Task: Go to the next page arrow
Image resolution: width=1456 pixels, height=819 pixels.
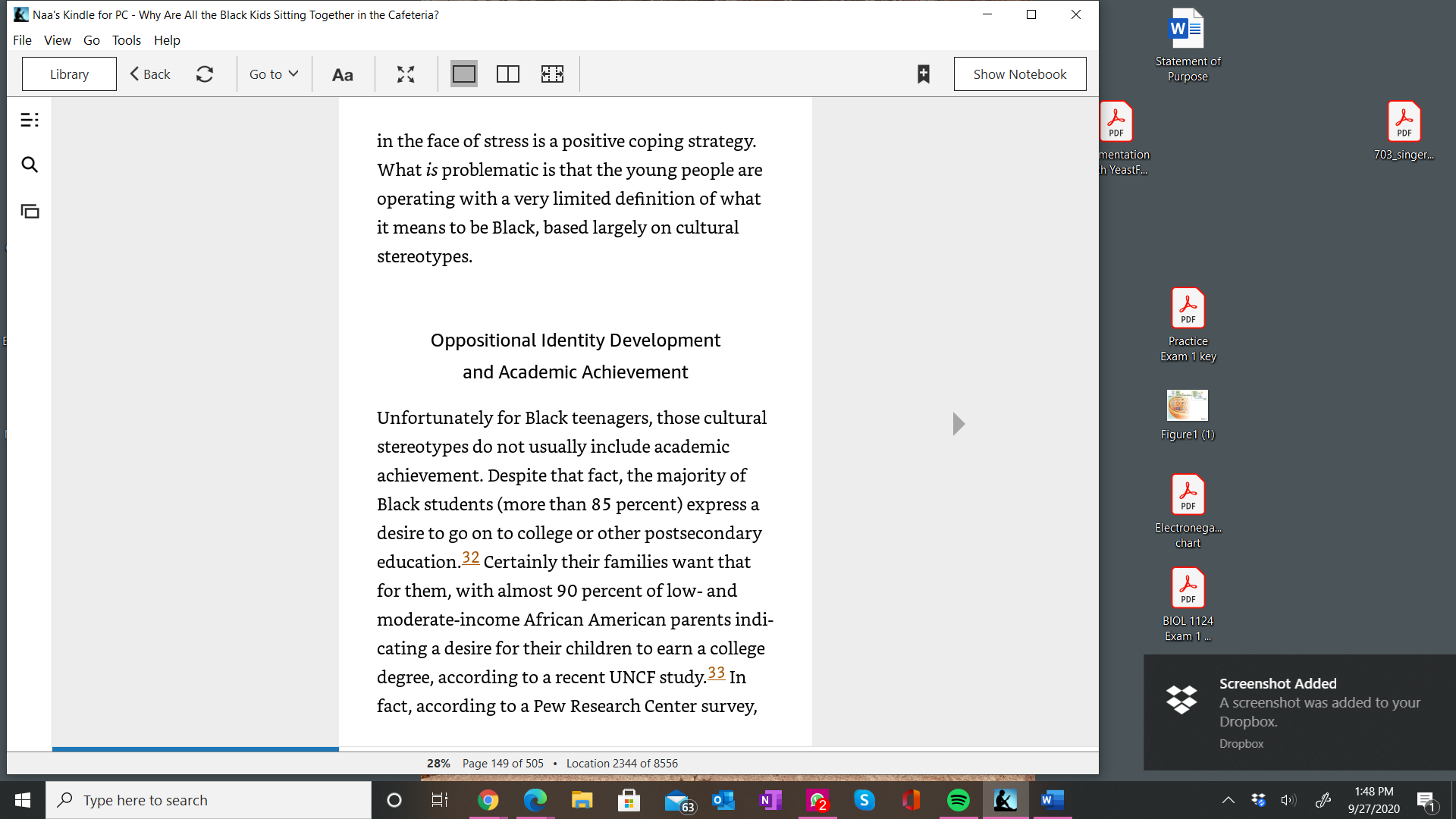Action: pyautogui.click(x=959, y=424)
